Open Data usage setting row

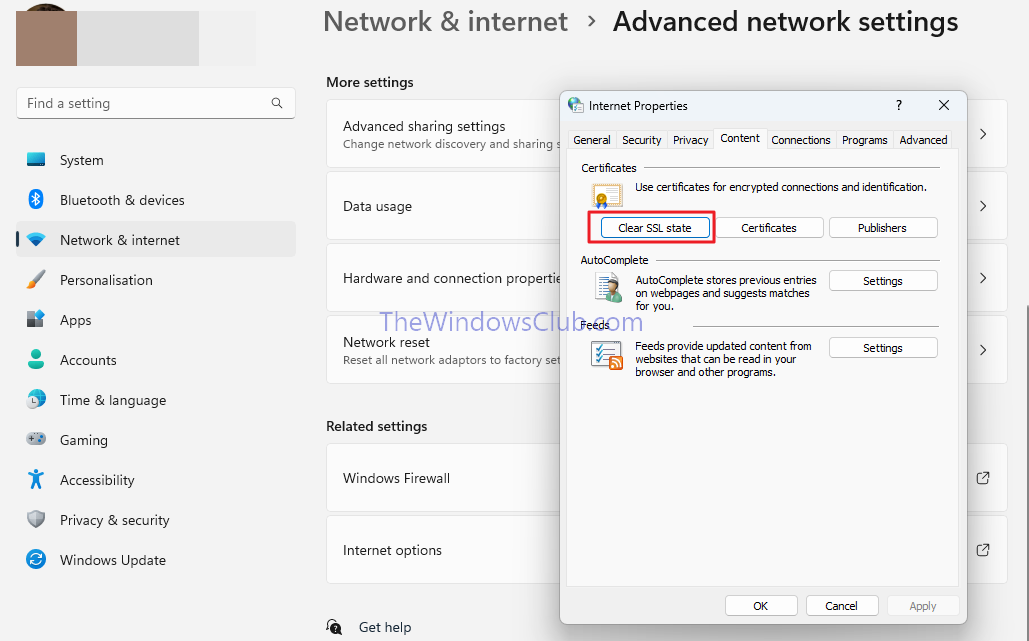(x=666, y=206)
